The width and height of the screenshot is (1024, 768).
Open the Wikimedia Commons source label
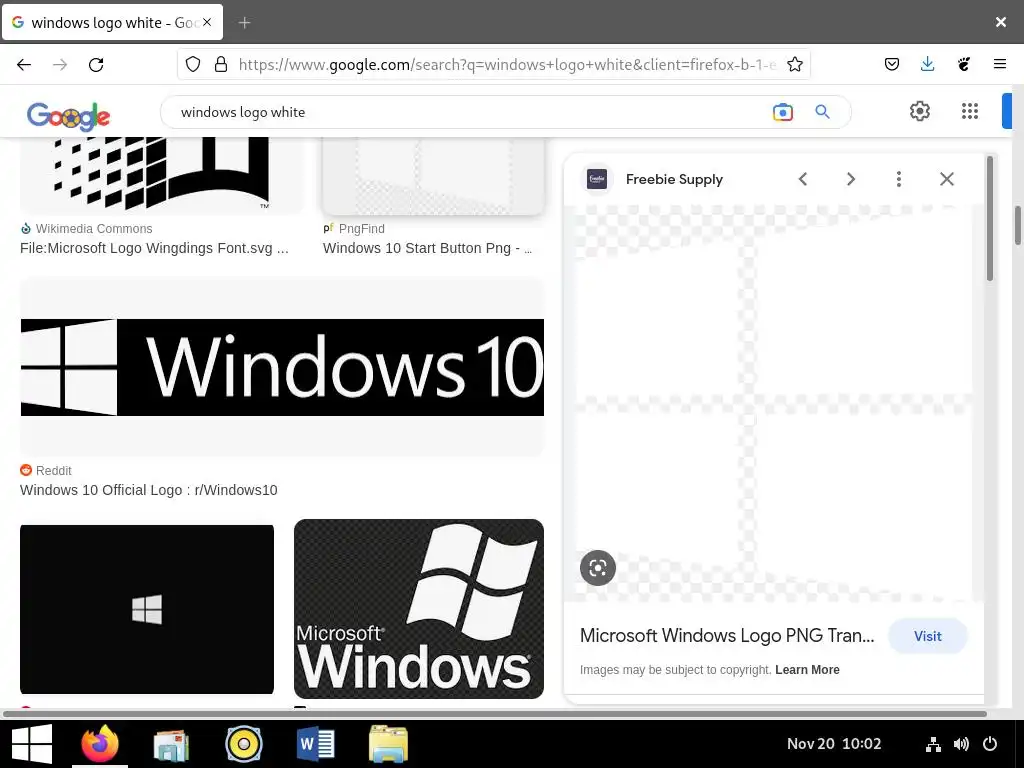point(93,229)
